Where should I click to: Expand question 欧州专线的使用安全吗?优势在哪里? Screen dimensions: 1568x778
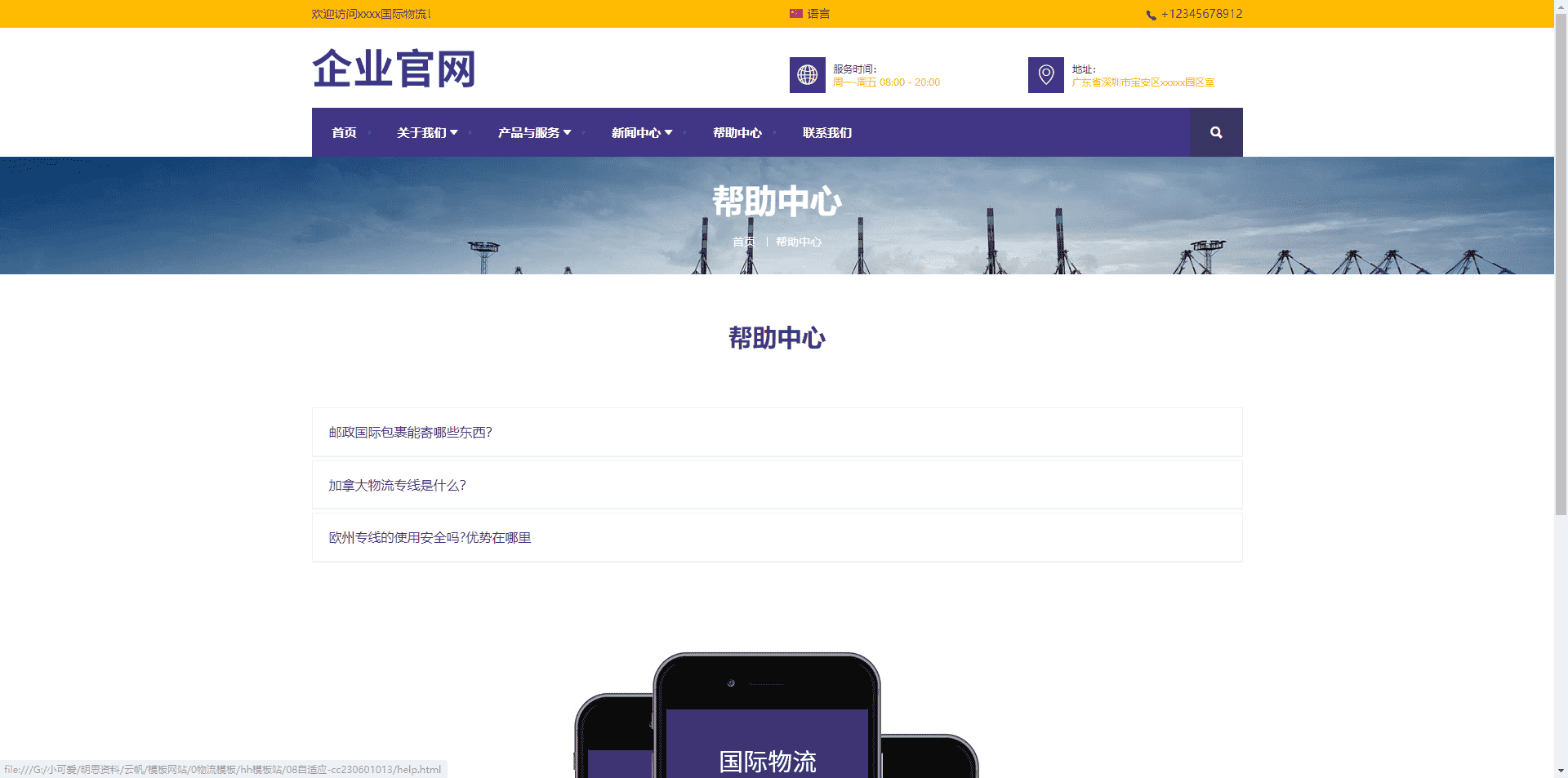click(777, 537)
